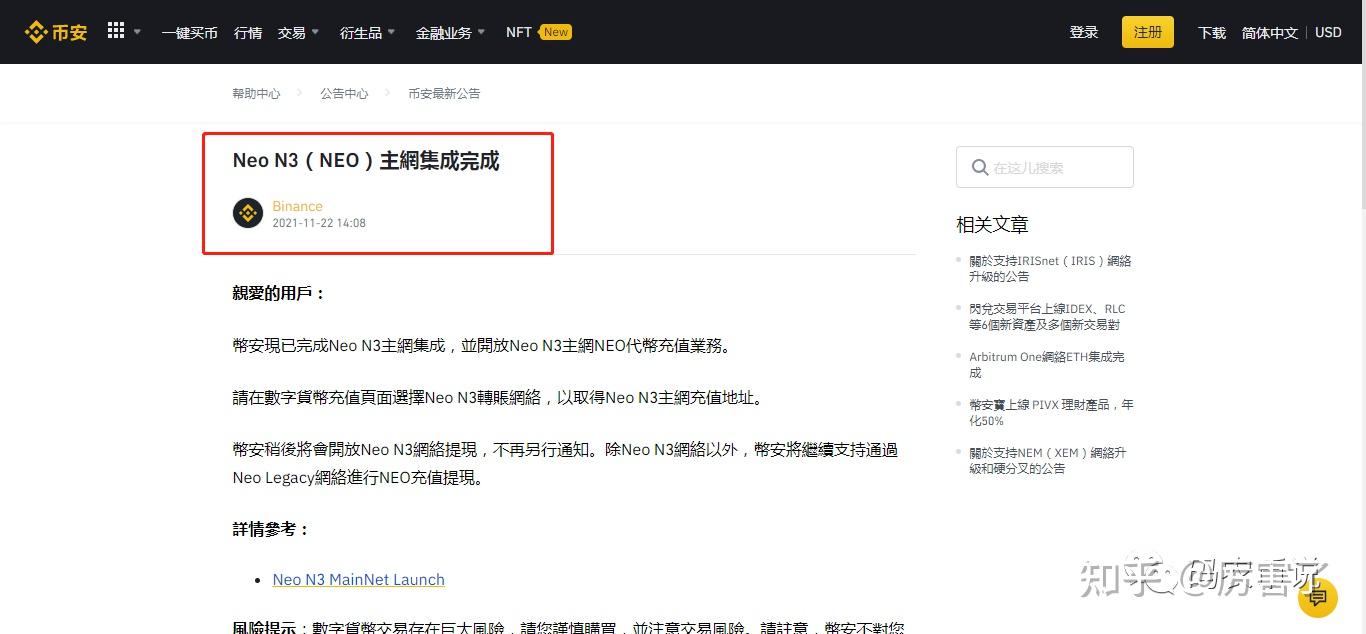Open the Neo N3 MainNet Launch link
The image size is (1366, 634).
[358, 579]
